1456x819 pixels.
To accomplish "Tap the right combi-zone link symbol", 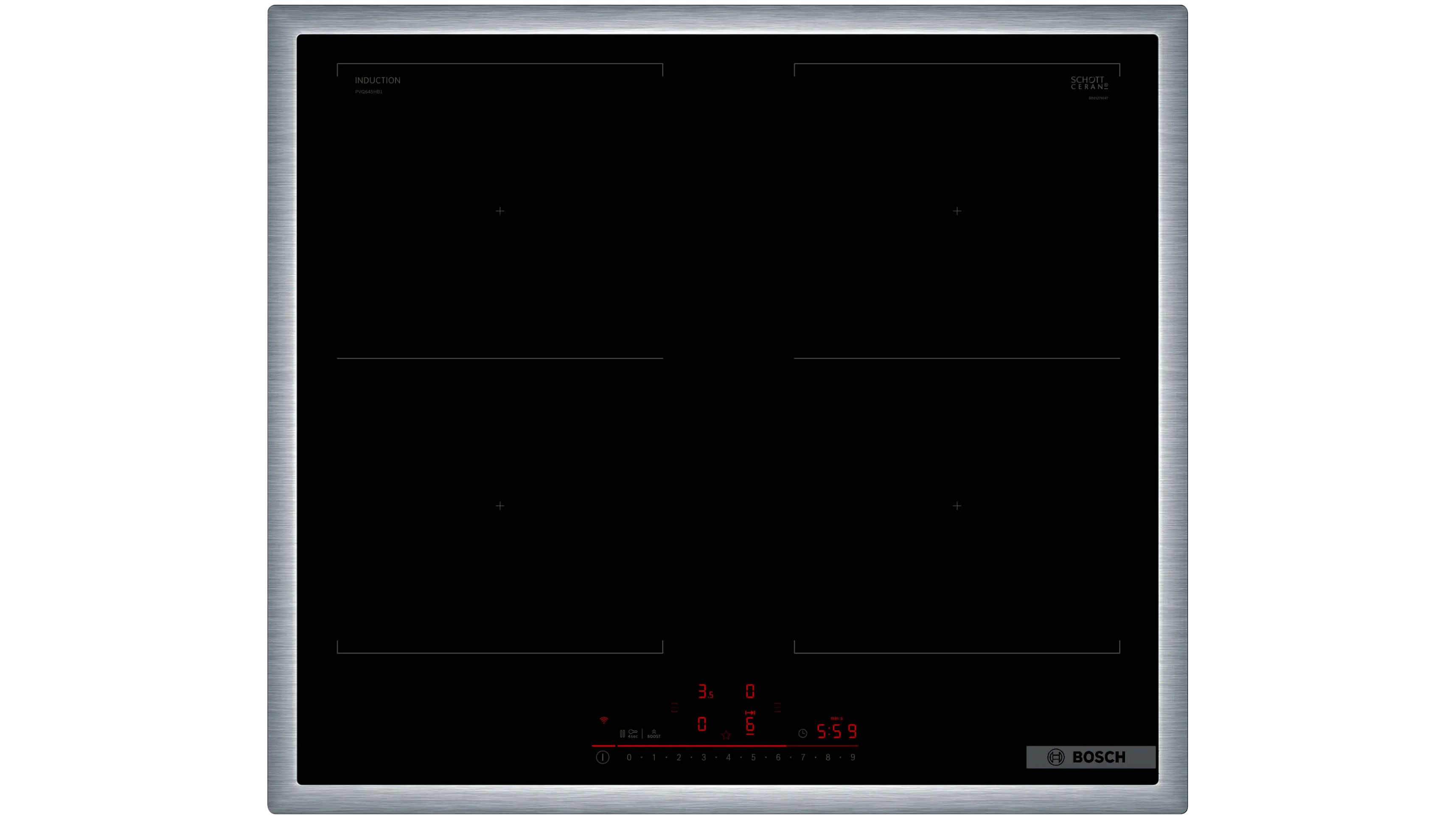I will [778, 707].
